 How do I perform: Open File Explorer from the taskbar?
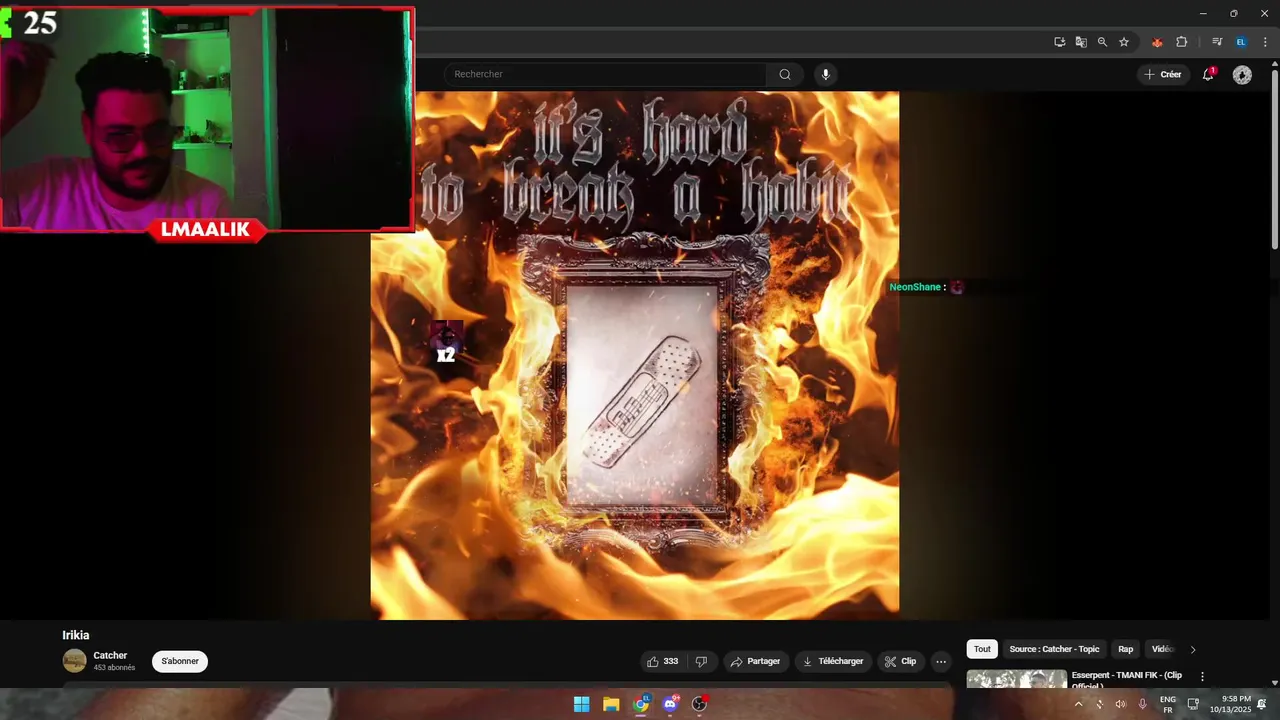click(x=611, y=704)
